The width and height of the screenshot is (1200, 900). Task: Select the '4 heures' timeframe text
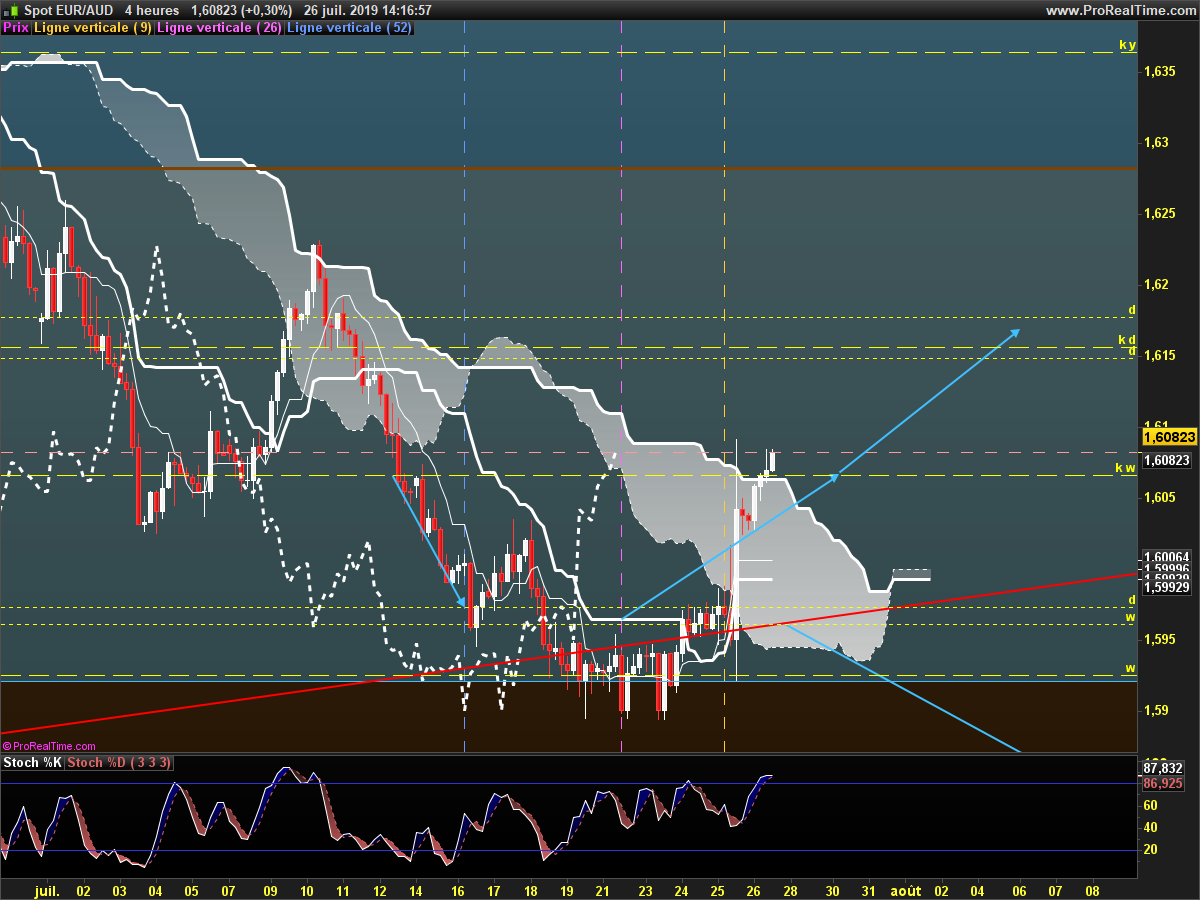pyautogui.click(x=145, y=10)
